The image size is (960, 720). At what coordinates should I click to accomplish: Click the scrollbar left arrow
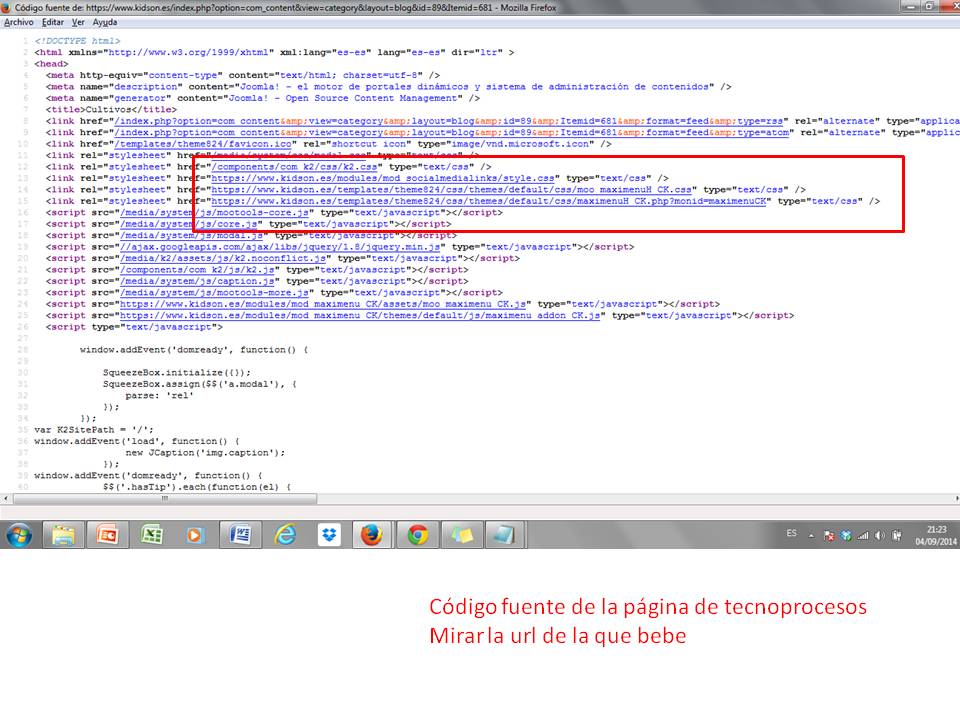tap(6, 499)
